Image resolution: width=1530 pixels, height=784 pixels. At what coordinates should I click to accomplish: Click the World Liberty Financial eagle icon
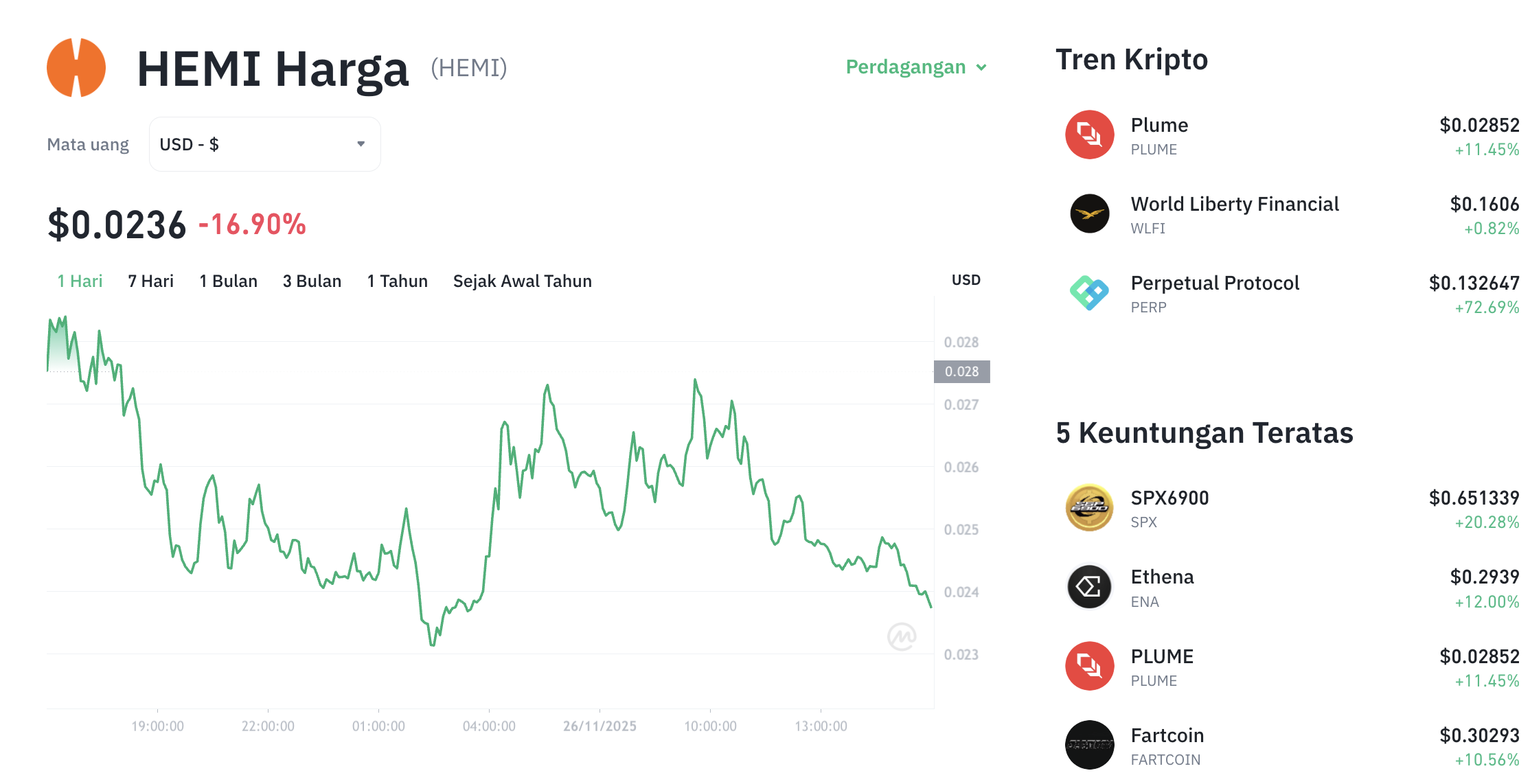click(x=1089, y=214)
